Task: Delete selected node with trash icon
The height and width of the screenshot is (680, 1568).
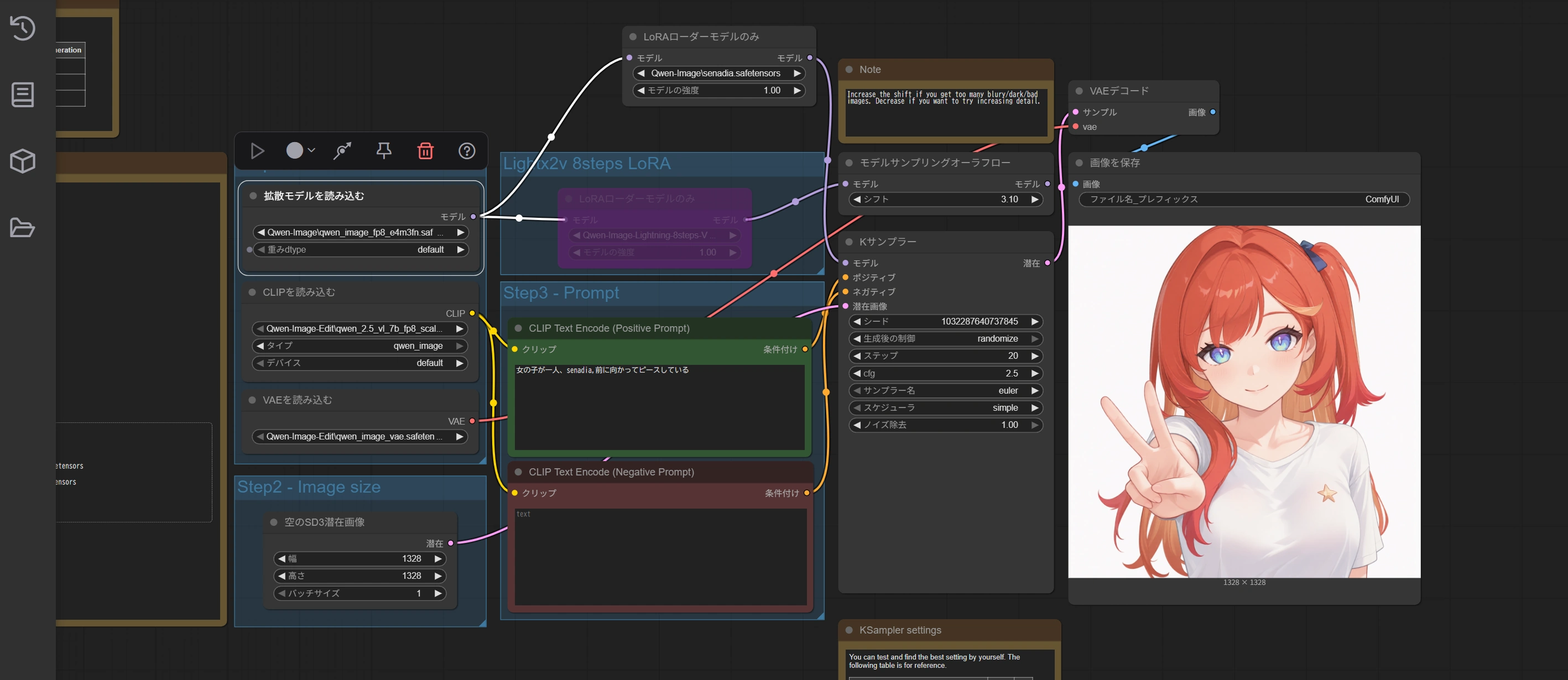Action: (425, 151)
